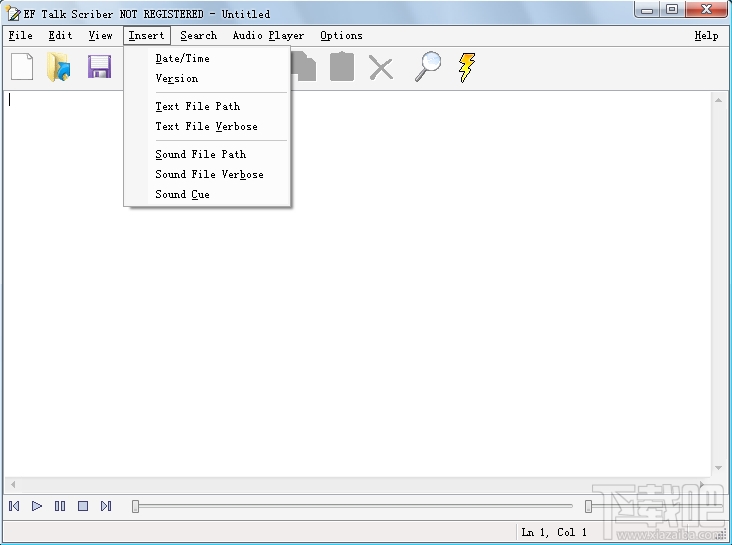The height and width of the screenshot is (545, 732).
Task: Click the lightning bolt toolbar icon
Action: [x=467, y=67]
